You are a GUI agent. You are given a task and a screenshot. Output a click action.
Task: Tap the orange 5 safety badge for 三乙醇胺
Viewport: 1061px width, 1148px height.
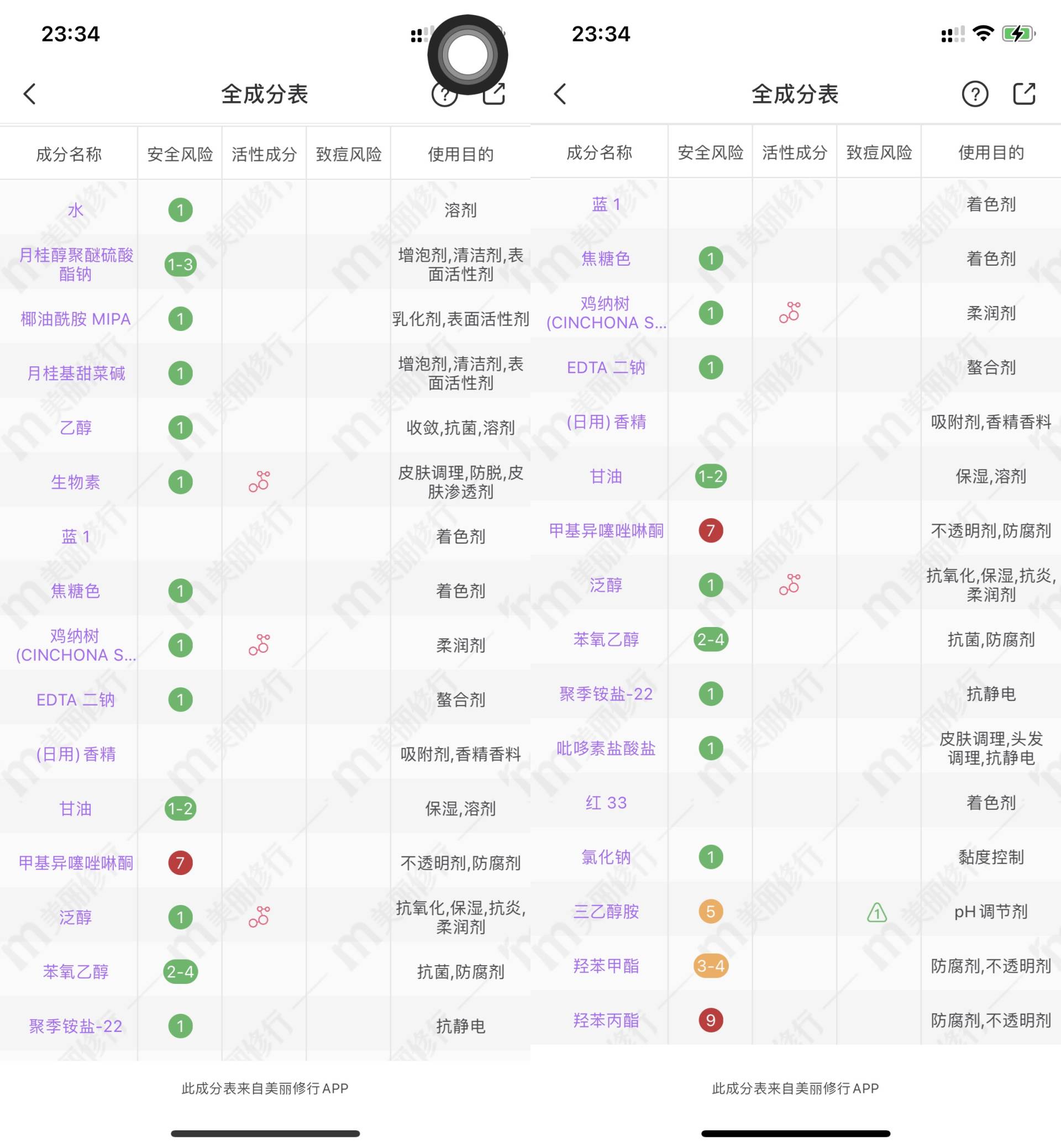point(711,912)
